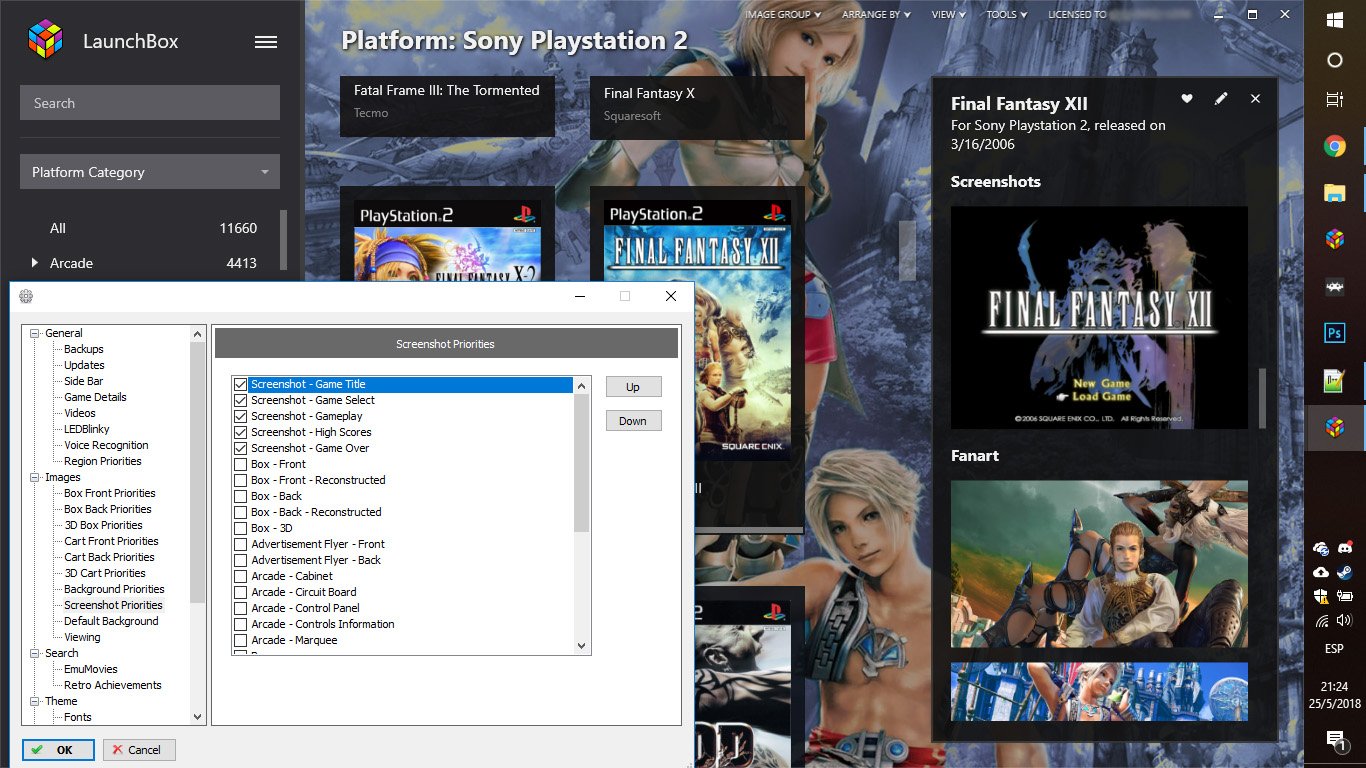Collapse the General tree node
Viewport: 1366px width, 768px height.
(x=33, y=333)
